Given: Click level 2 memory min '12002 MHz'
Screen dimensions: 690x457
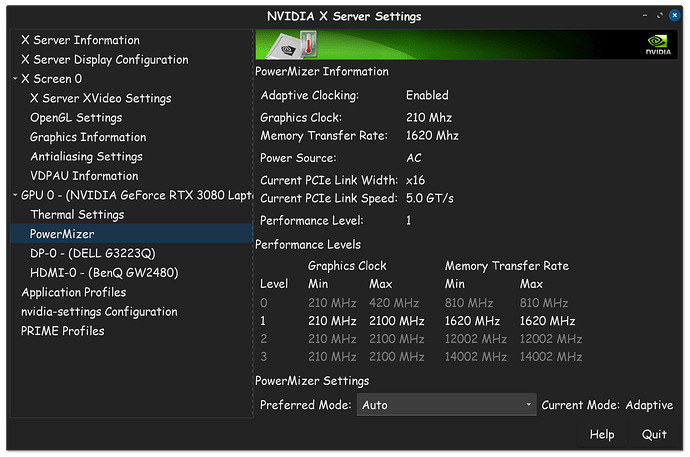Looking at the screenshot, I should click(x=475, y=339).
